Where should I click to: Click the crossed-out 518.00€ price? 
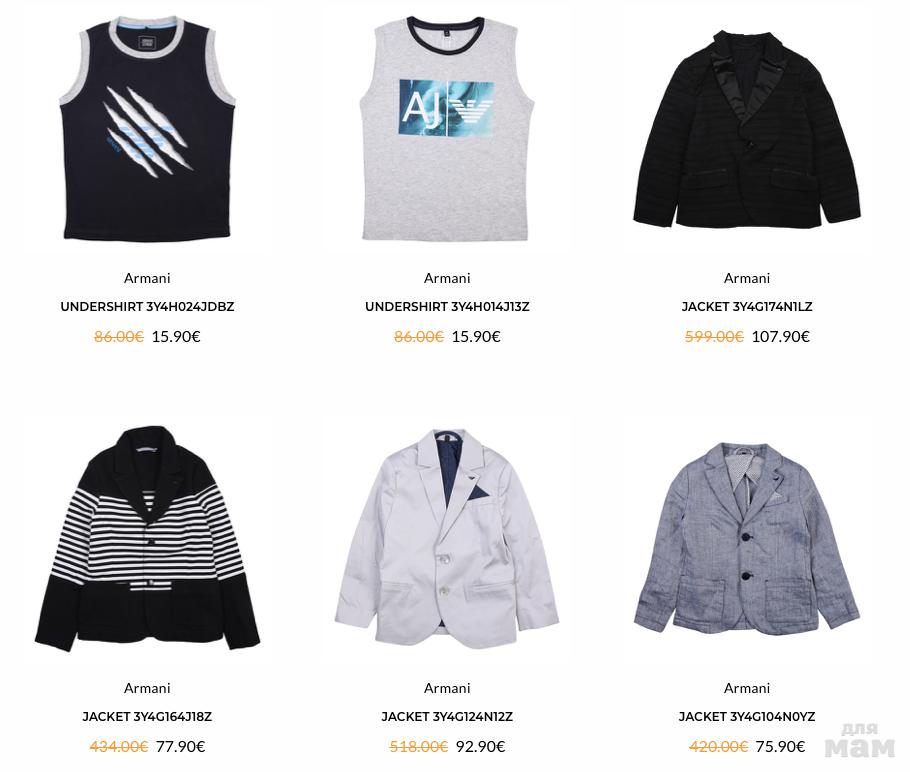pyautogui.click(x=418, y=746)
